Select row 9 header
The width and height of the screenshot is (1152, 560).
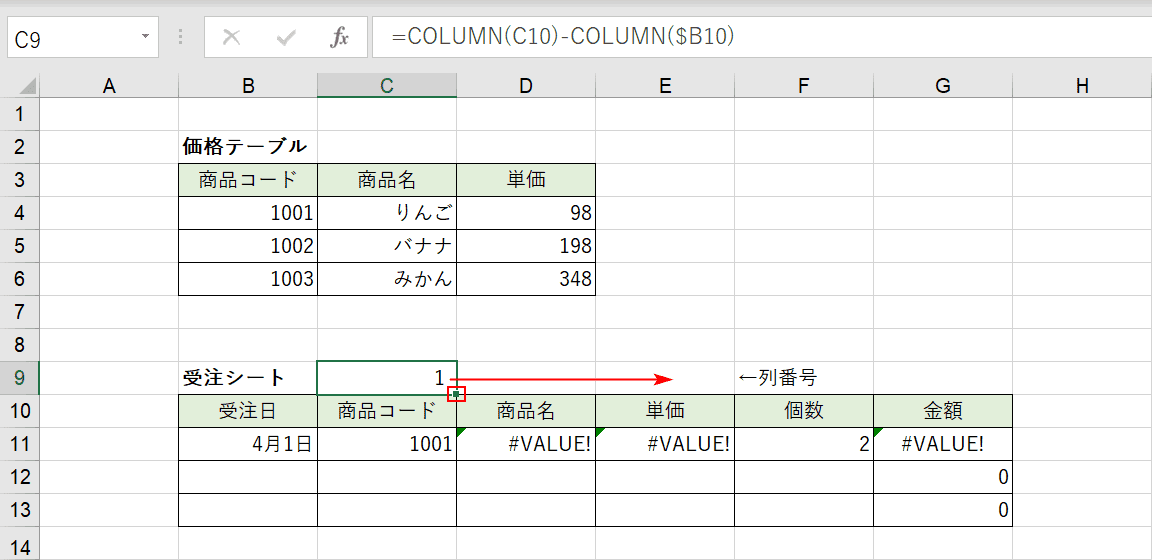click(x=19, y=378)
